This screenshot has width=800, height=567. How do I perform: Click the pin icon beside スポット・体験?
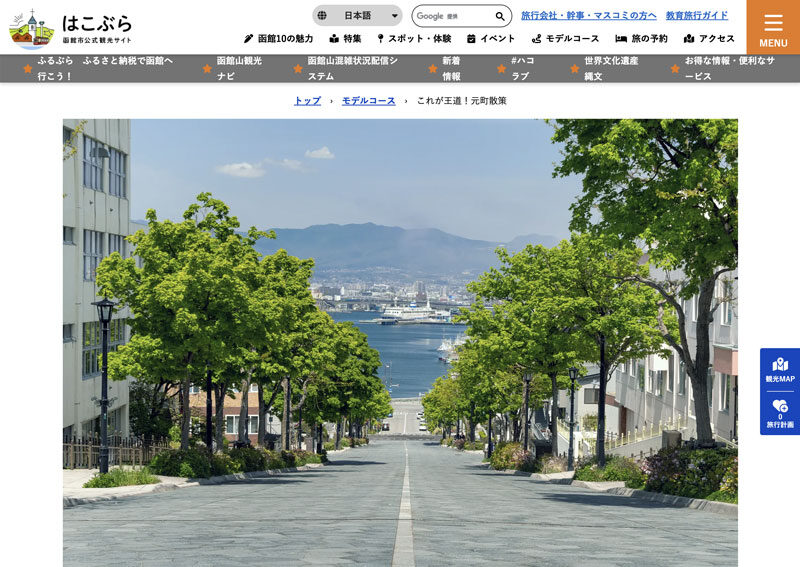pyautogui.click(x=380, y=39)
